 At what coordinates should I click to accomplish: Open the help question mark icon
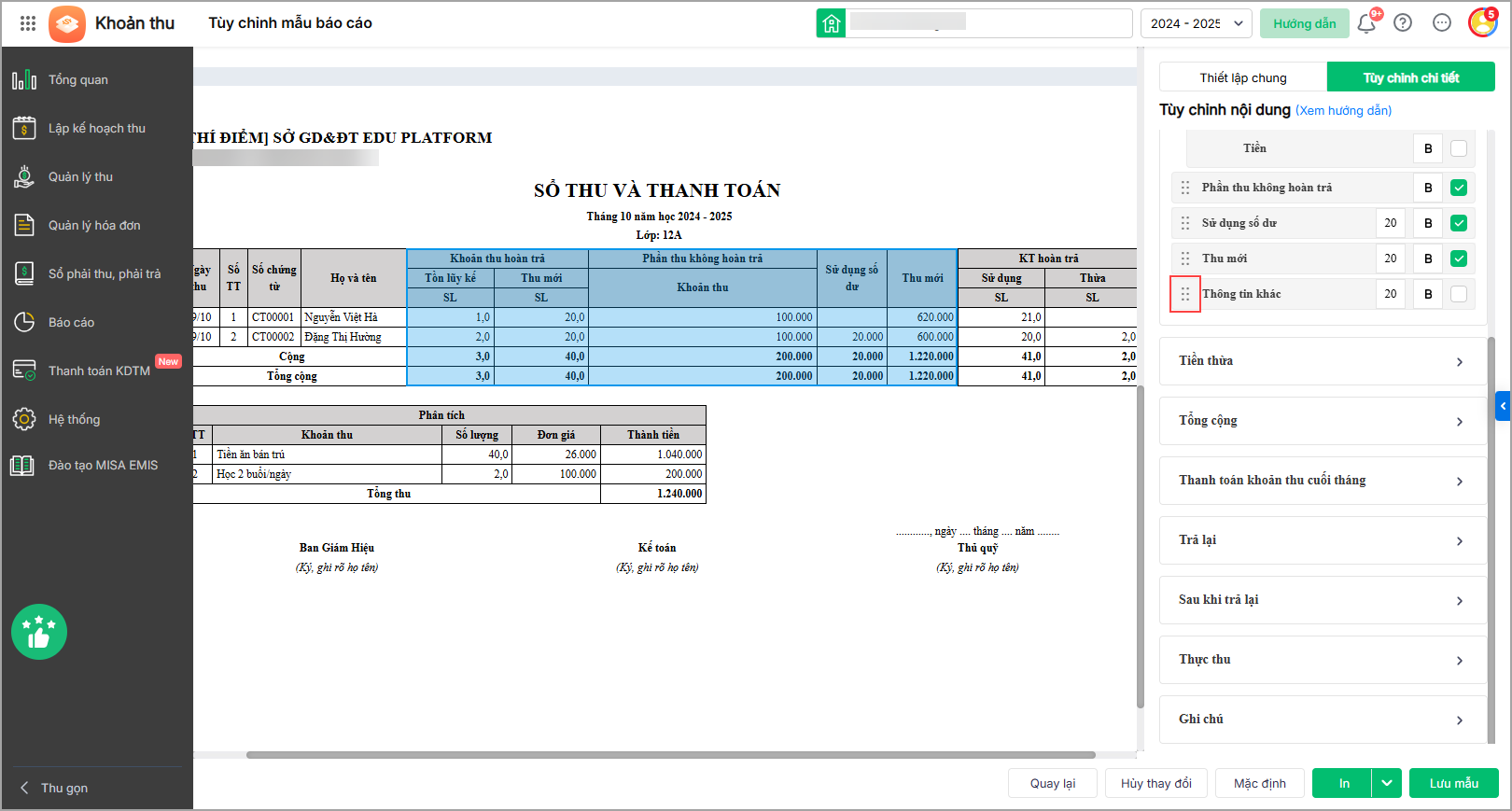(1403, 23)
